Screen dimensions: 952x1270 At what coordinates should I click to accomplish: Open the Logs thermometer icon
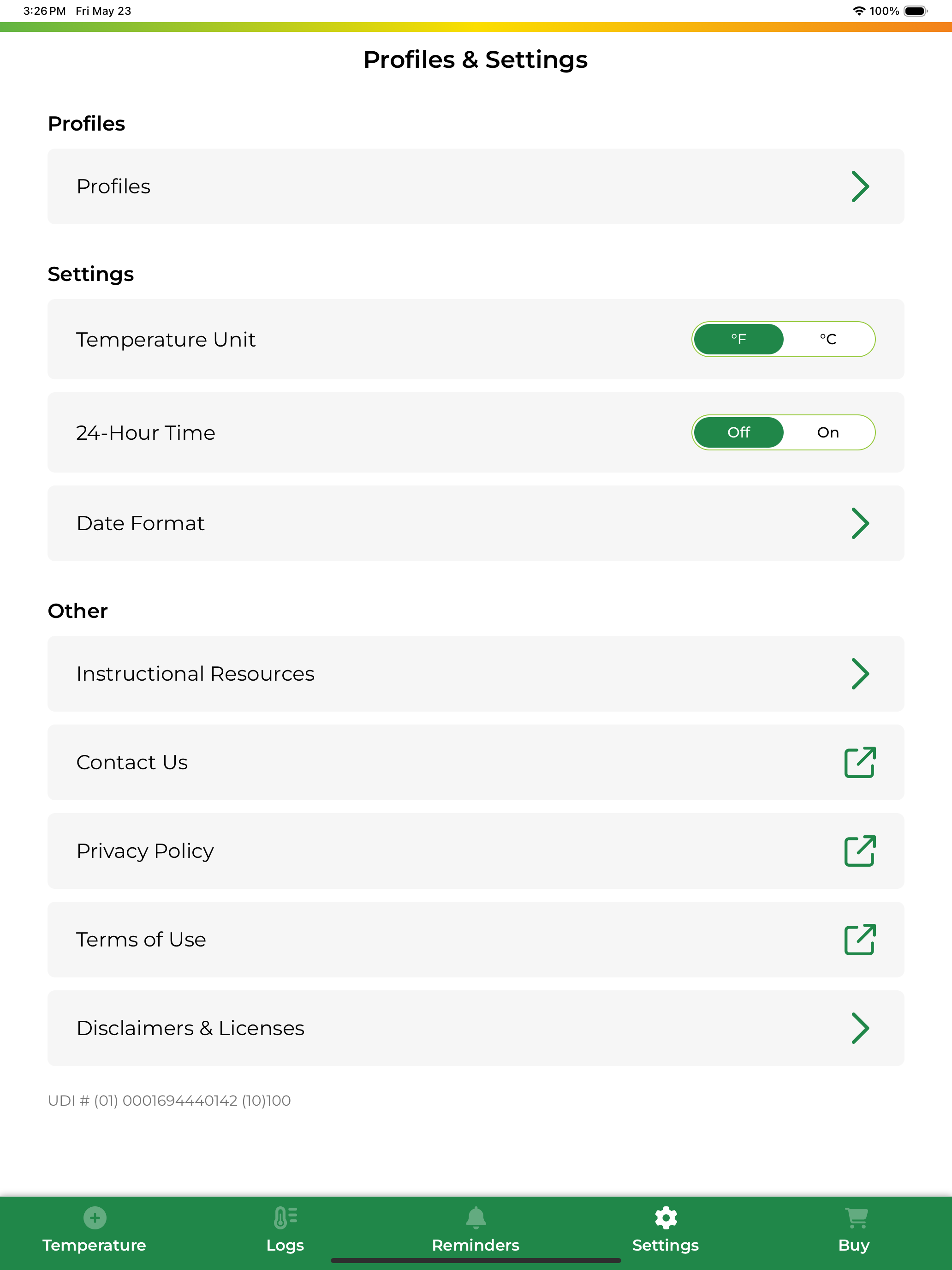(285, 1217)
